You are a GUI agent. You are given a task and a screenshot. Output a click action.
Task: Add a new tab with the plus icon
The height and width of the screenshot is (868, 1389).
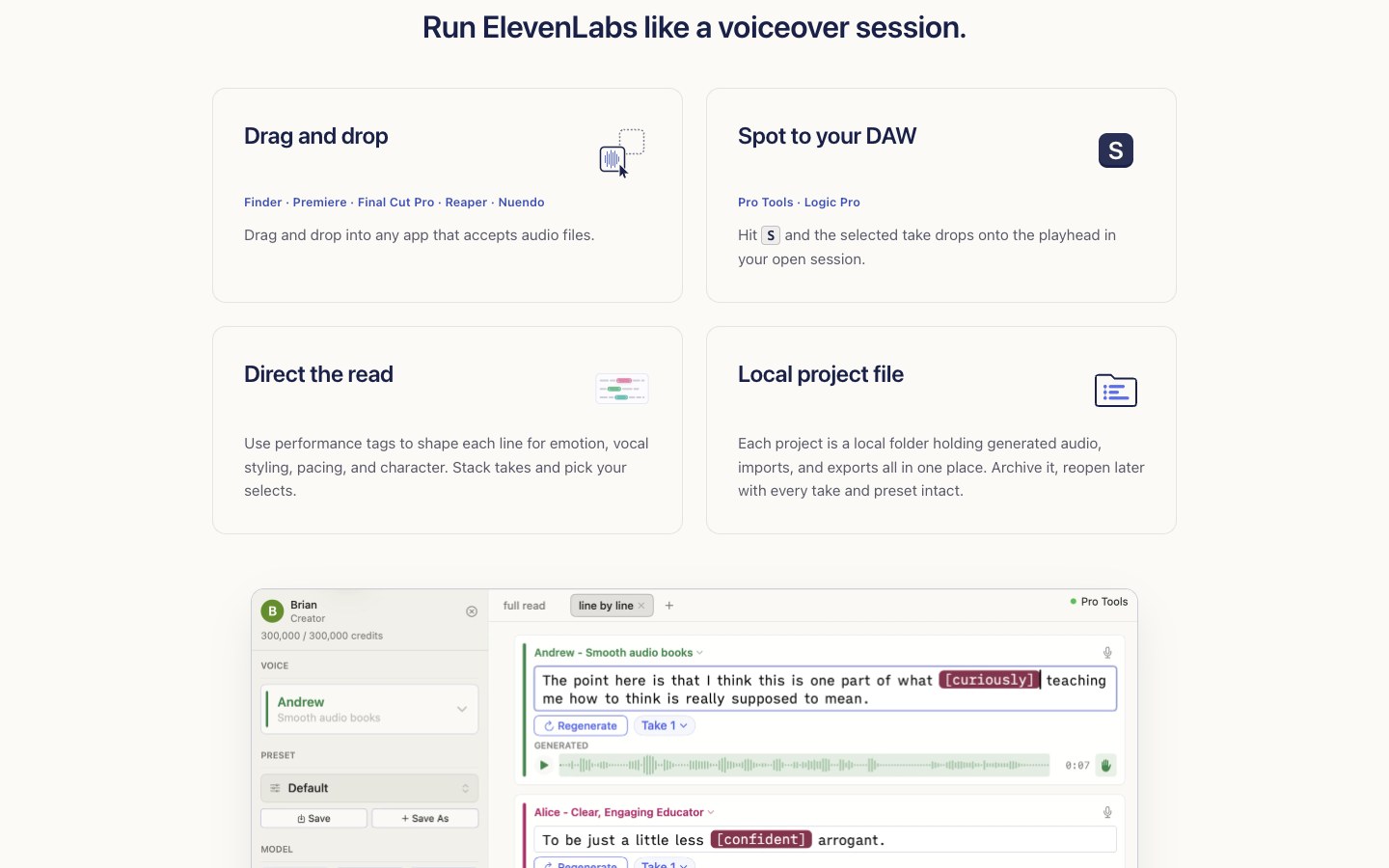(x=669, y=606)
